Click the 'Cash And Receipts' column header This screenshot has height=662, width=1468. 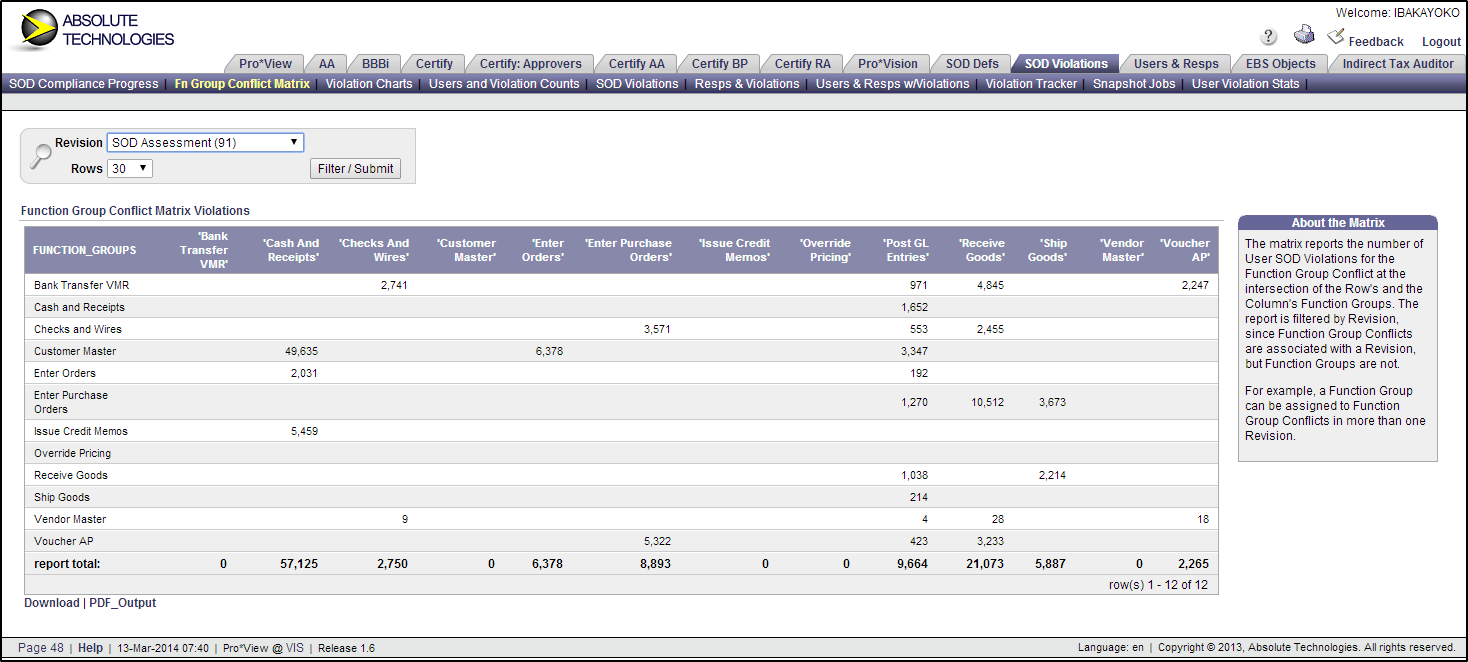291,250
